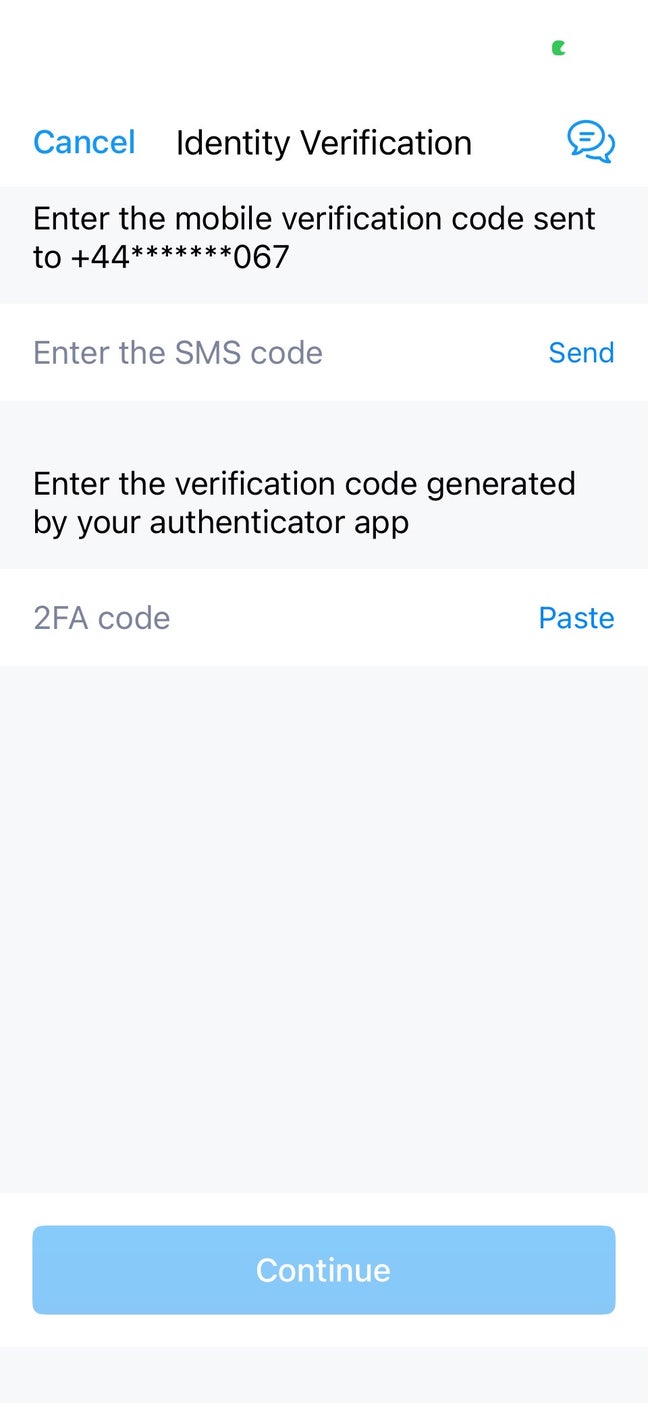Cancel the identity verification

tap(84, 142)
